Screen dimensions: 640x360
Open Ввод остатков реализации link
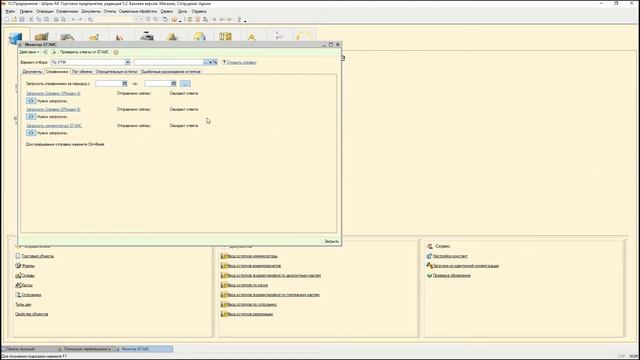coord(250,314)
